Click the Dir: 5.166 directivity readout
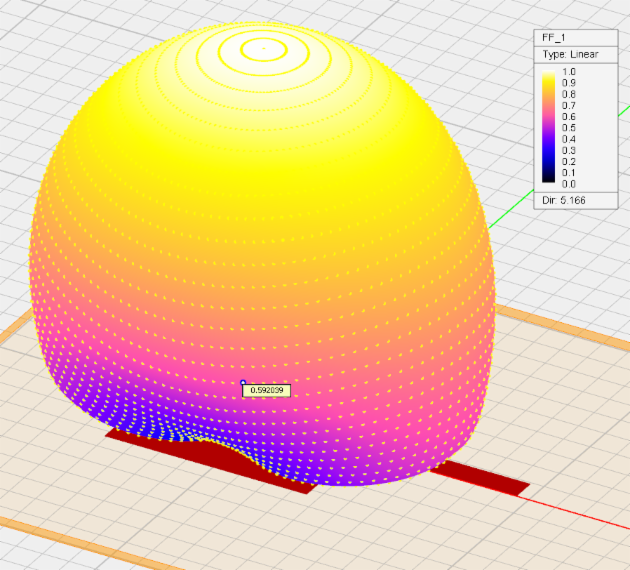Viewport: 630px width, 570px height. 563,201
